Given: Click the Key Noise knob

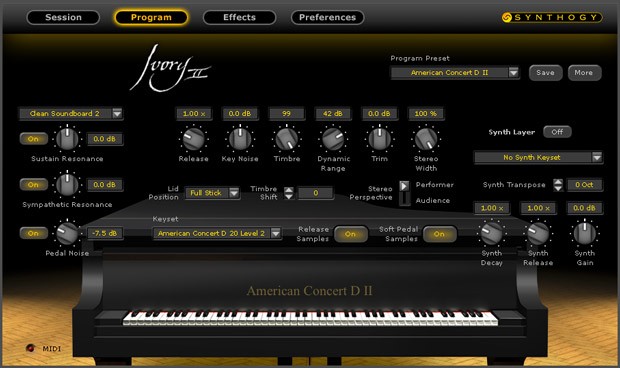Looking at the screenshot, I should pyautogui.click(x=240, y=139).
